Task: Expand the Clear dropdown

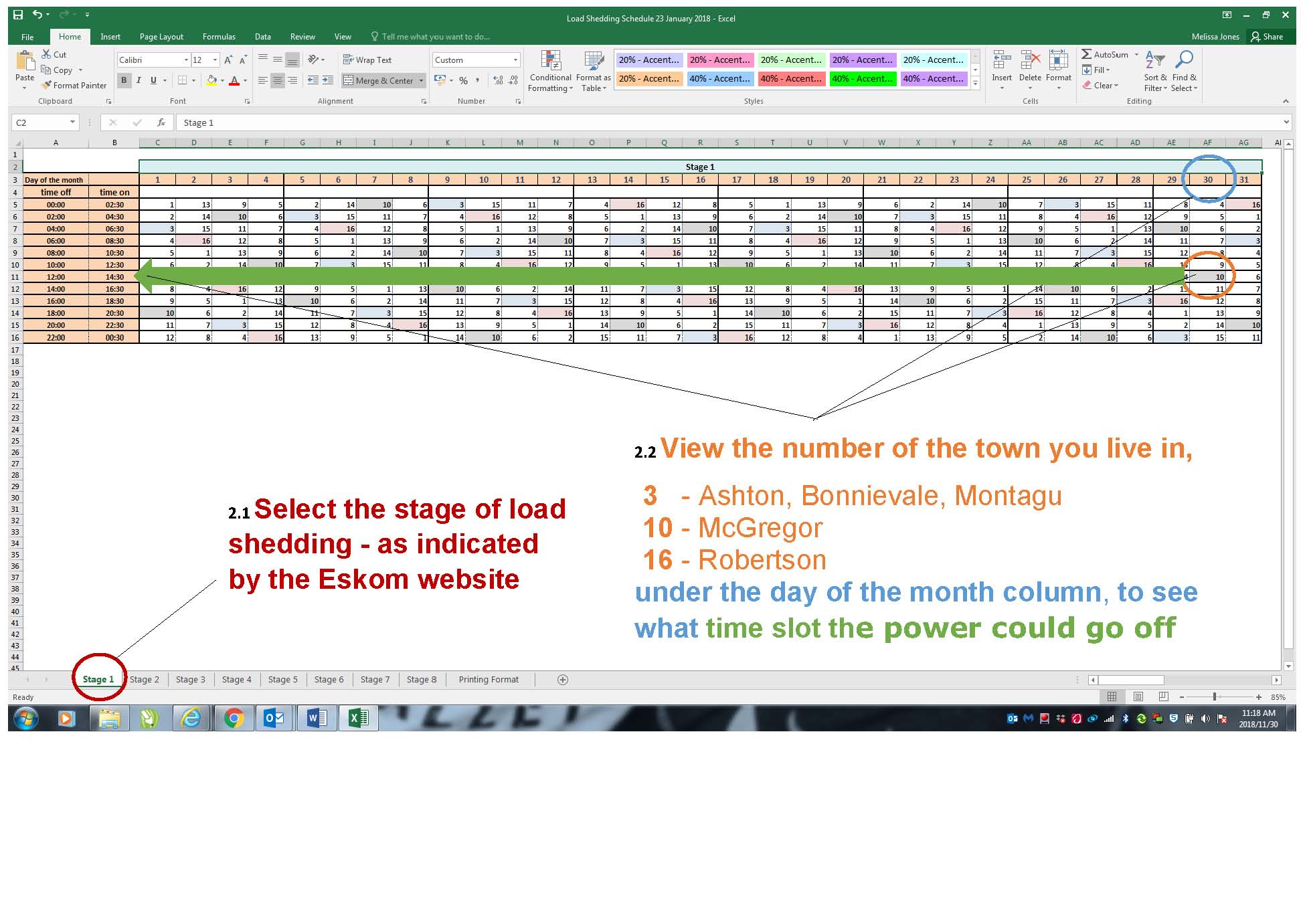Action: pyautogui.click(x=1116, y=86)
